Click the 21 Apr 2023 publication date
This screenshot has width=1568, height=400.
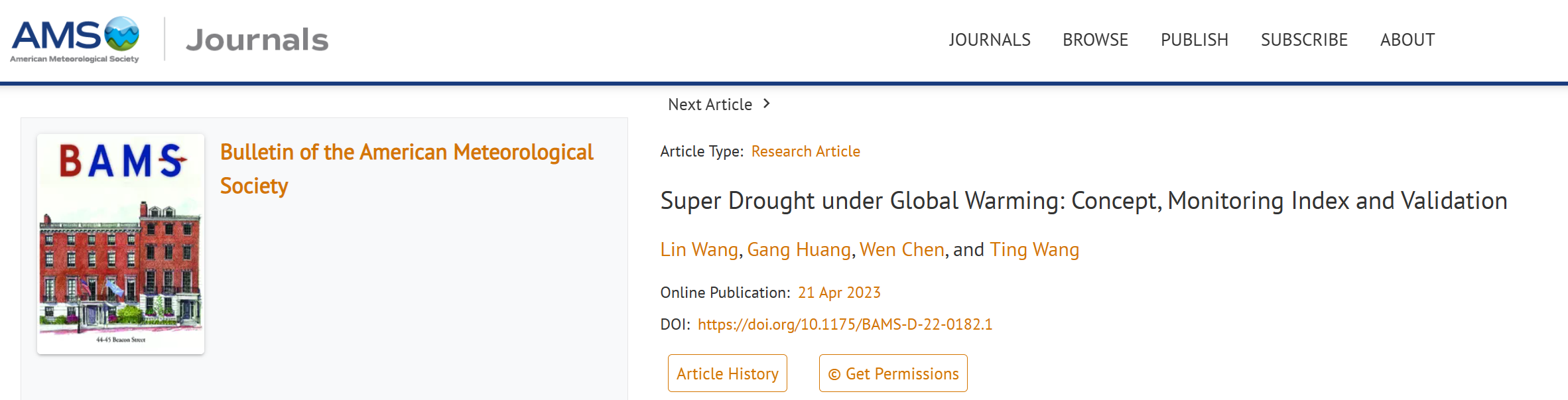point(839,293)
